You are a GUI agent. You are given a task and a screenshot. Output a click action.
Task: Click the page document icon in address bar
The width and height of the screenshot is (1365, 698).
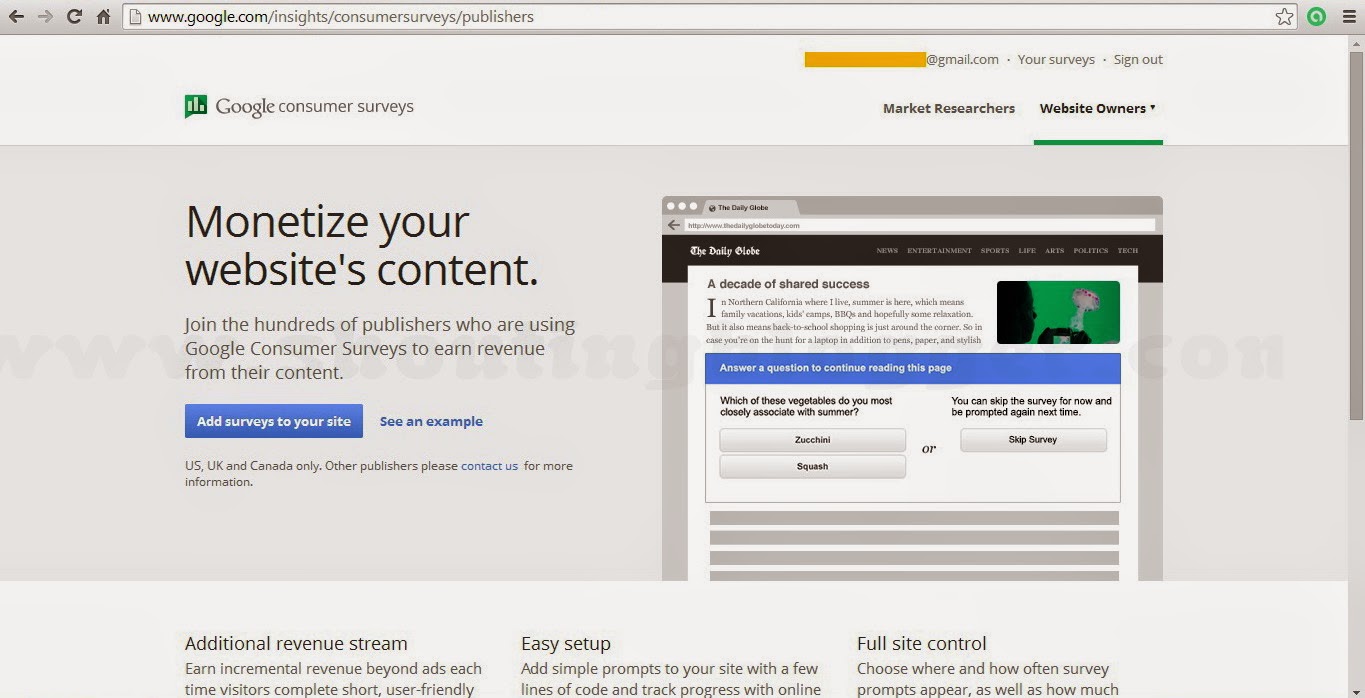pos(134,17)
